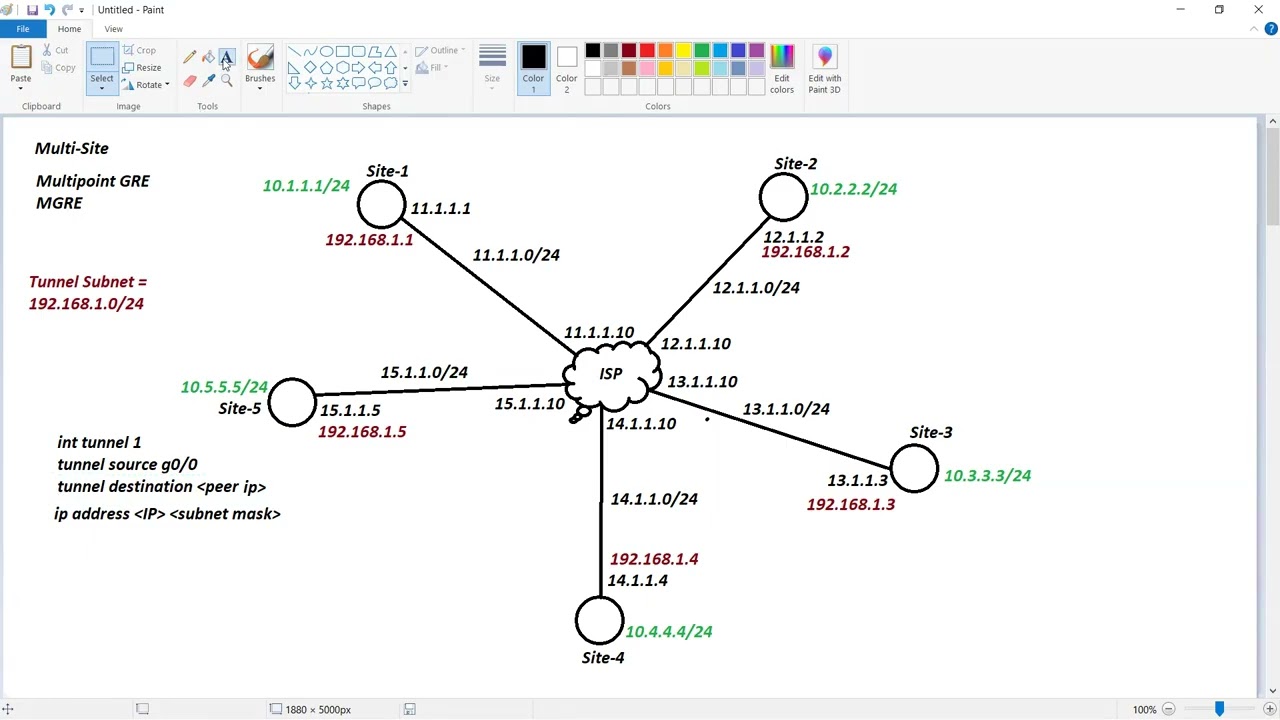1280x720 pixels.
Task: Click the Copy button
Action: [x=58, y=68]
